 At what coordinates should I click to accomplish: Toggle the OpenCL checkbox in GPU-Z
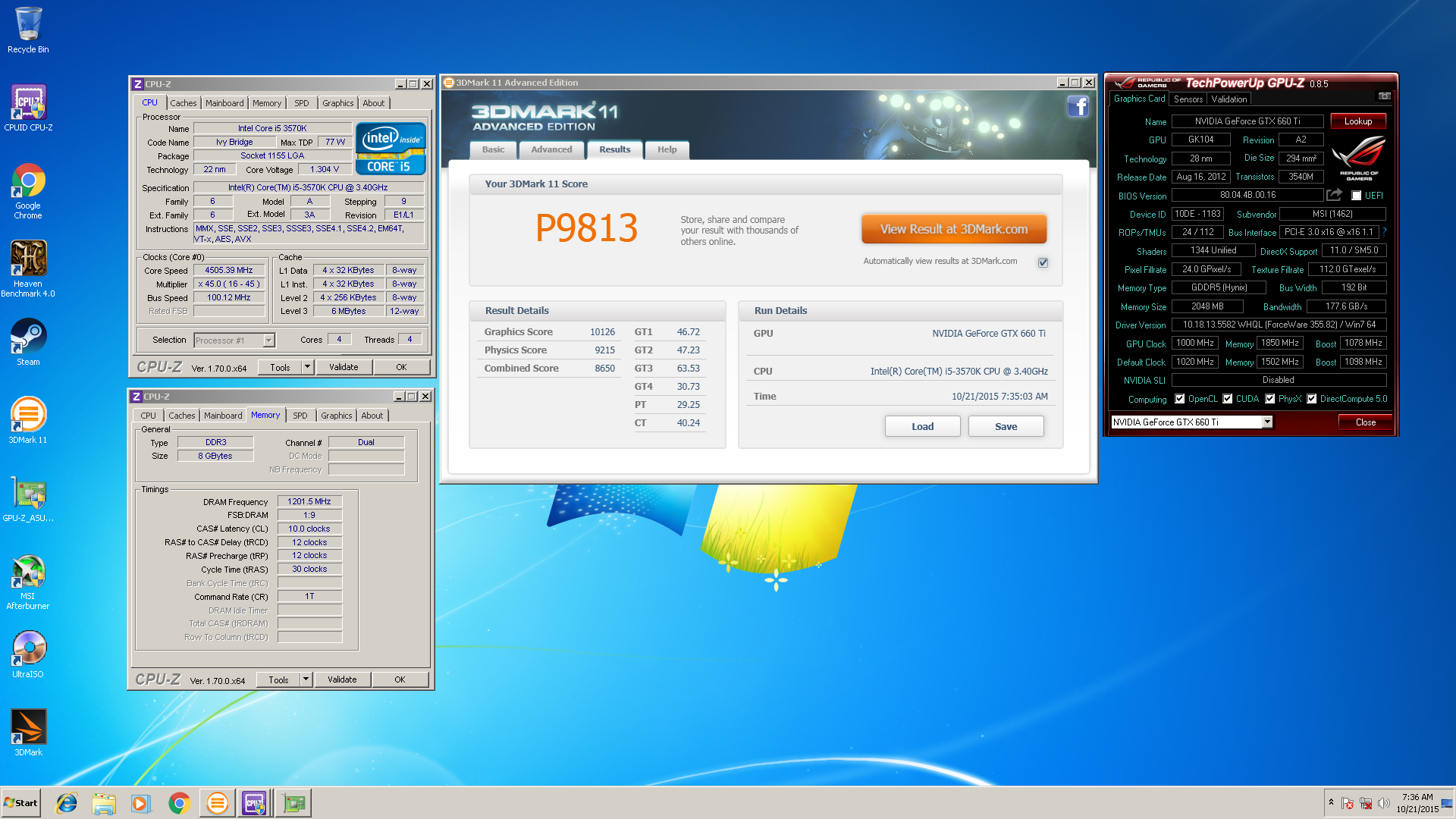point(1180,399)
